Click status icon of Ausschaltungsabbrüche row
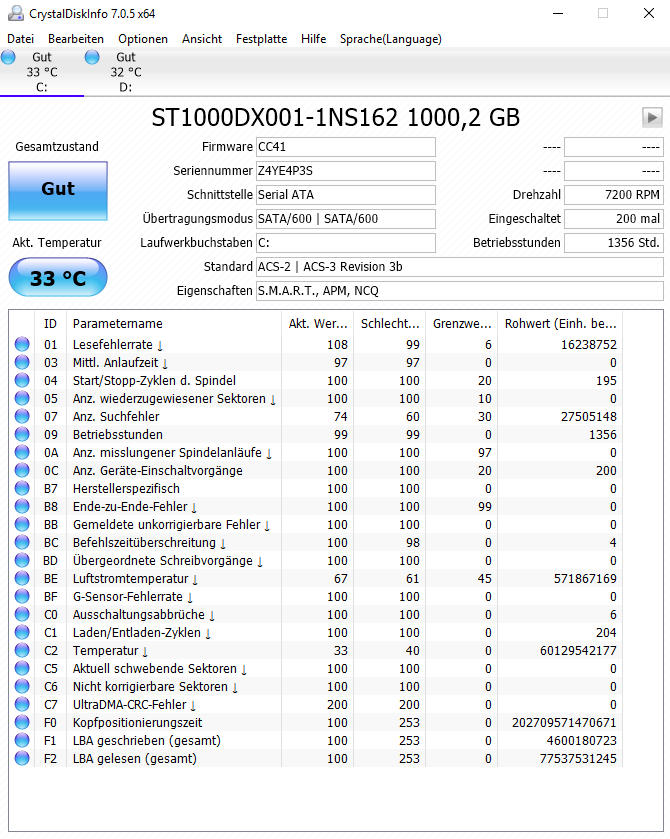 click(22, 615)
